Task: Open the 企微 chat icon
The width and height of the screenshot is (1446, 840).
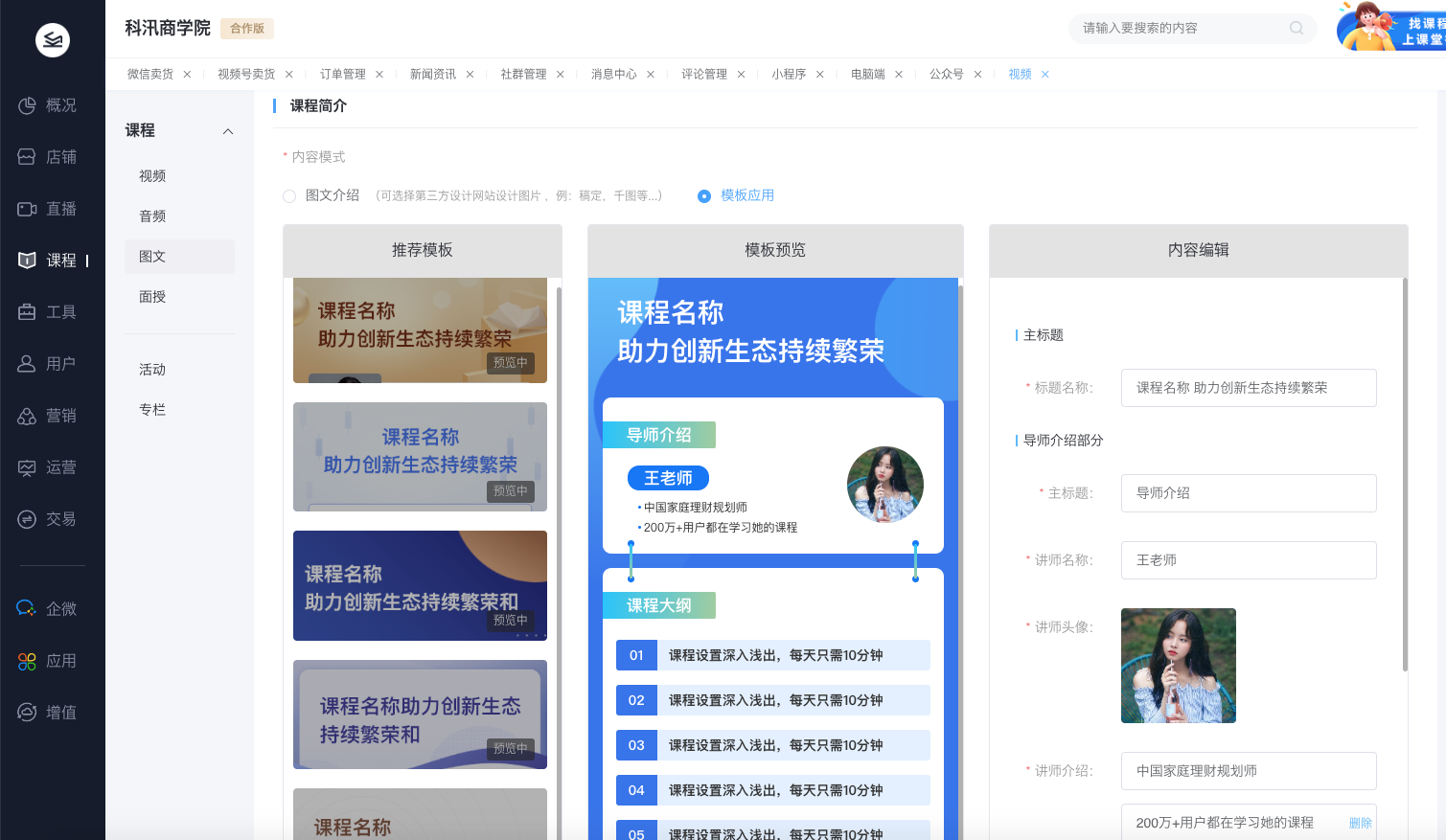Action: pyautogui.click(x=27, y=609)
